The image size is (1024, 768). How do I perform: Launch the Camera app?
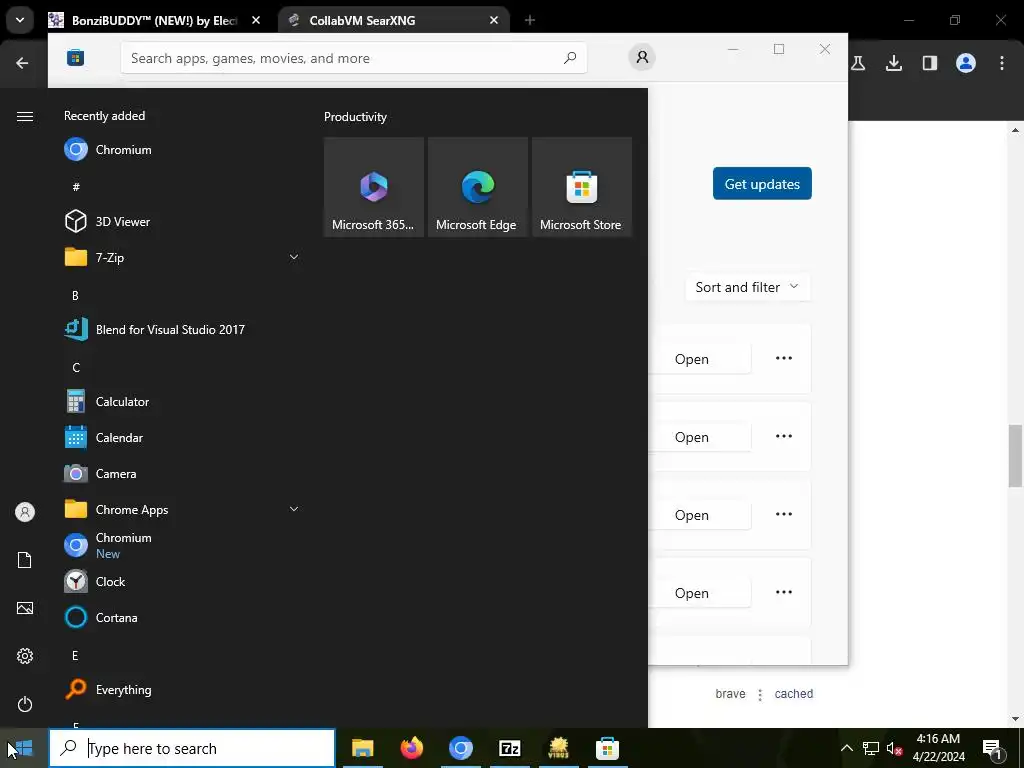coord(183,473)
